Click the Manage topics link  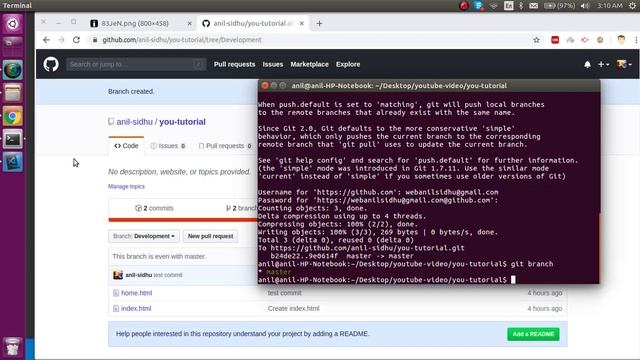tap(126, 187)
